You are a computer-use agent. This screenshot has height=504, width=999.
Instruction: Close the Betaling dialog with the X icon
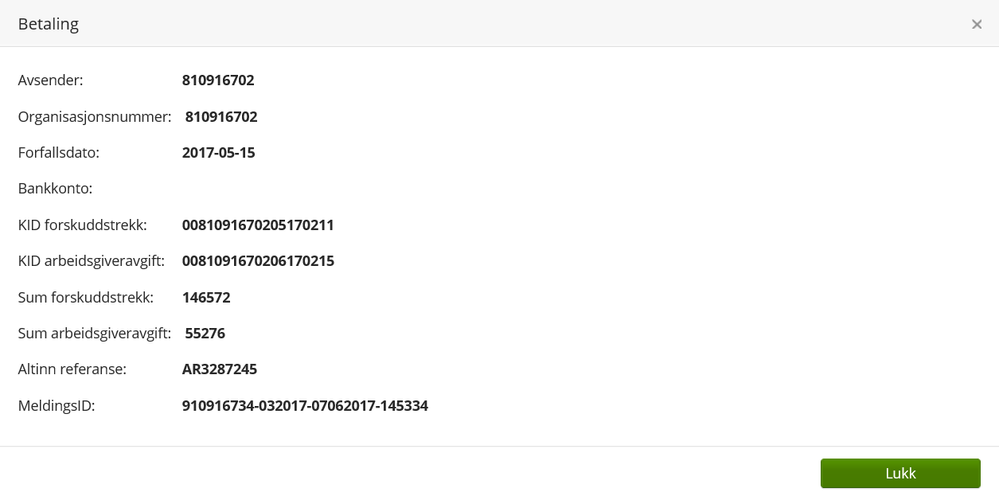coord(977,24)
